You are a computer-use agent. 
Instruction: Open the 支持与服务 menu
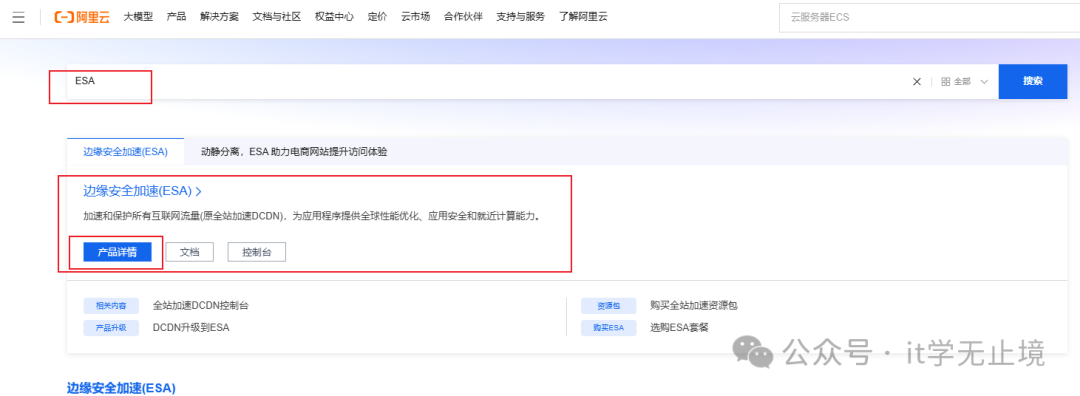tap(520, 17)
